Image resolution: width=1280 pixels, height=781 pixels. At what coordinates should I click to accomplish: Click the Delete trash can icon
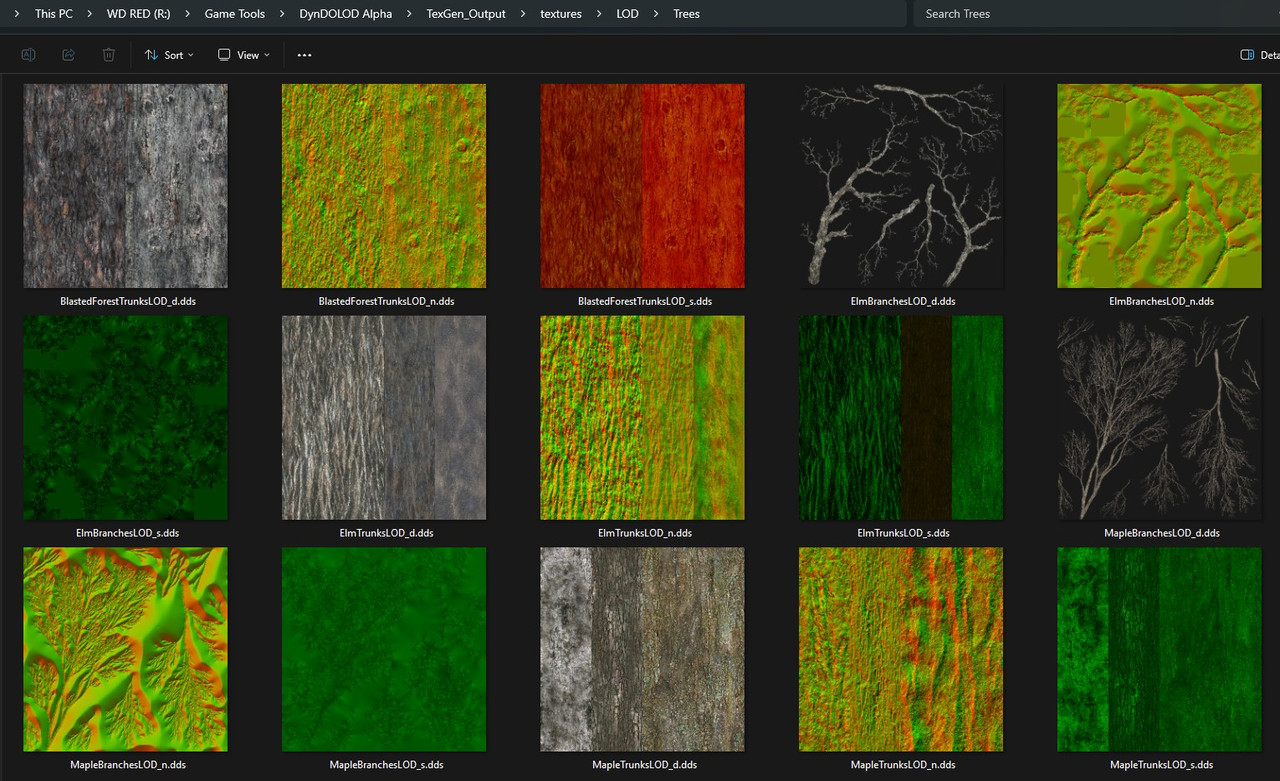coord(108,55)
